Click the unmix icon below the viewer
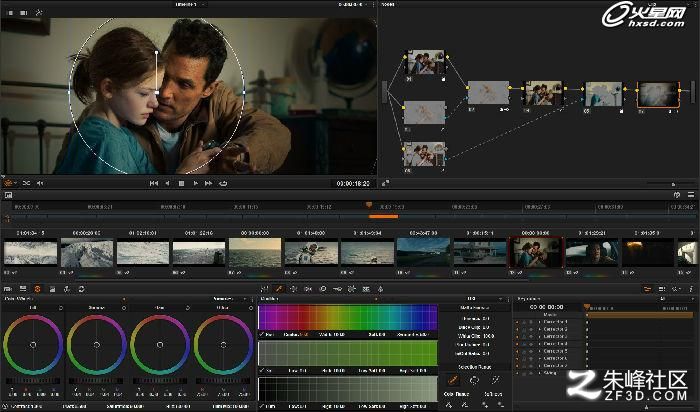700x412 pixels. [x=26, y=183]
